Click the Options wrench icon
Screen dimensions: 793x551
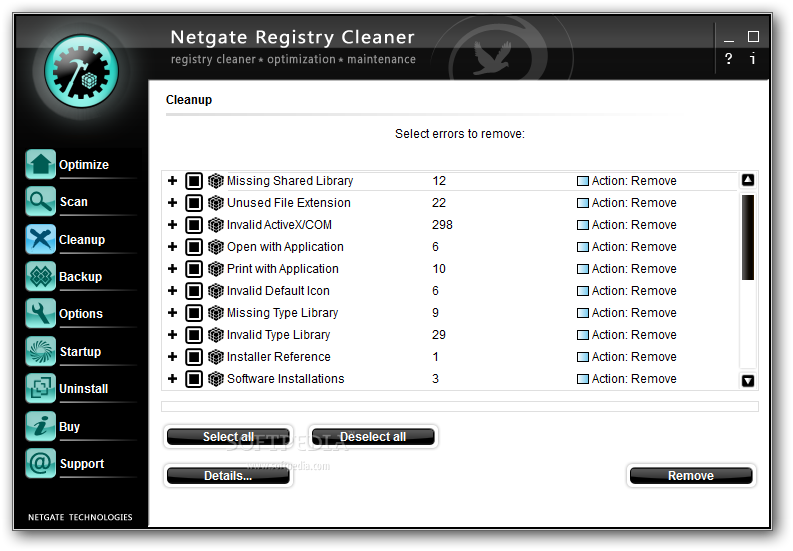(x=40, y=313)
